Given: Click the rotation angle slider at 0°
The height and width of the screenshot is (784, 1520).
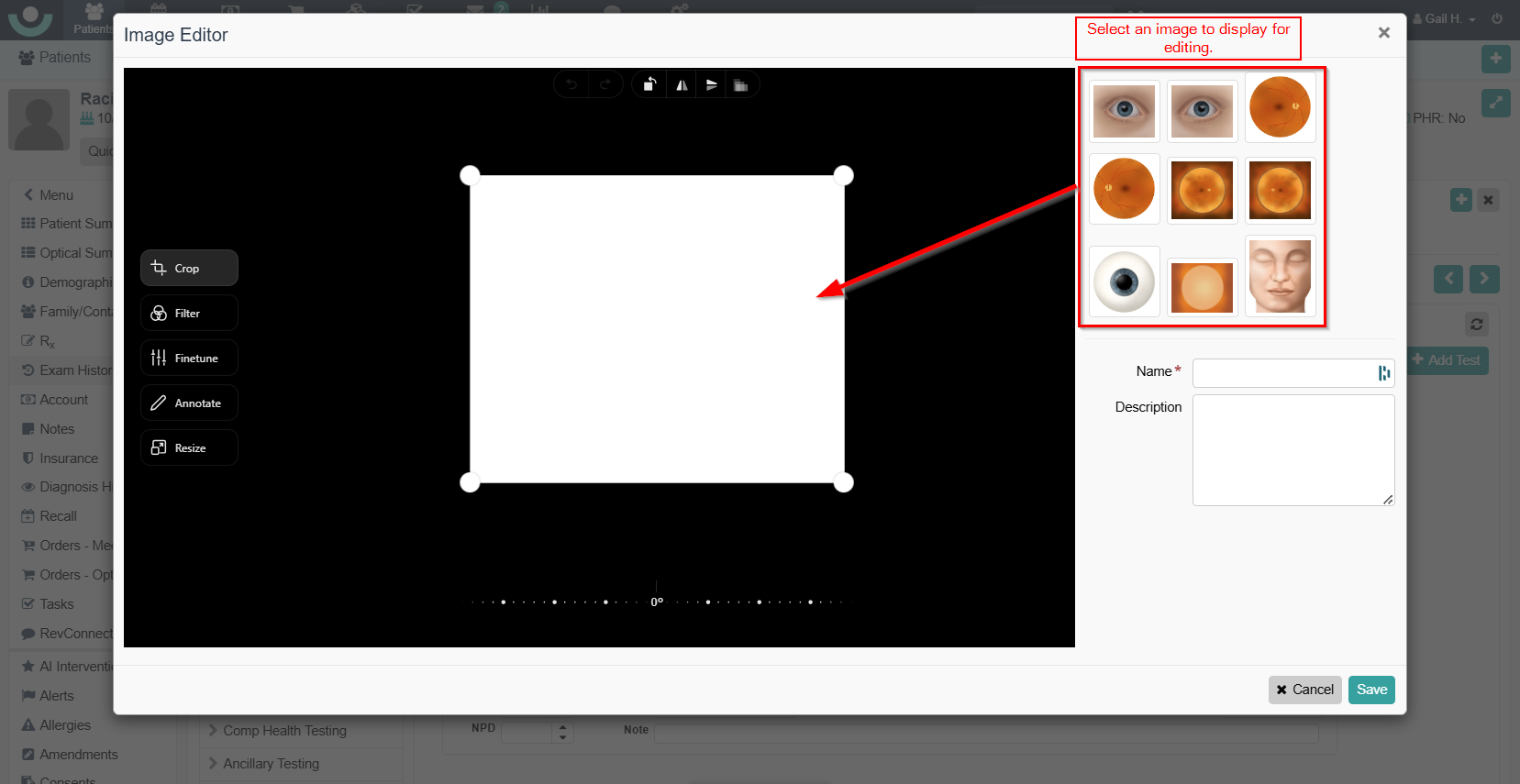Looking at the screenshot, I should pyautogui.click(x=657, y=602).
